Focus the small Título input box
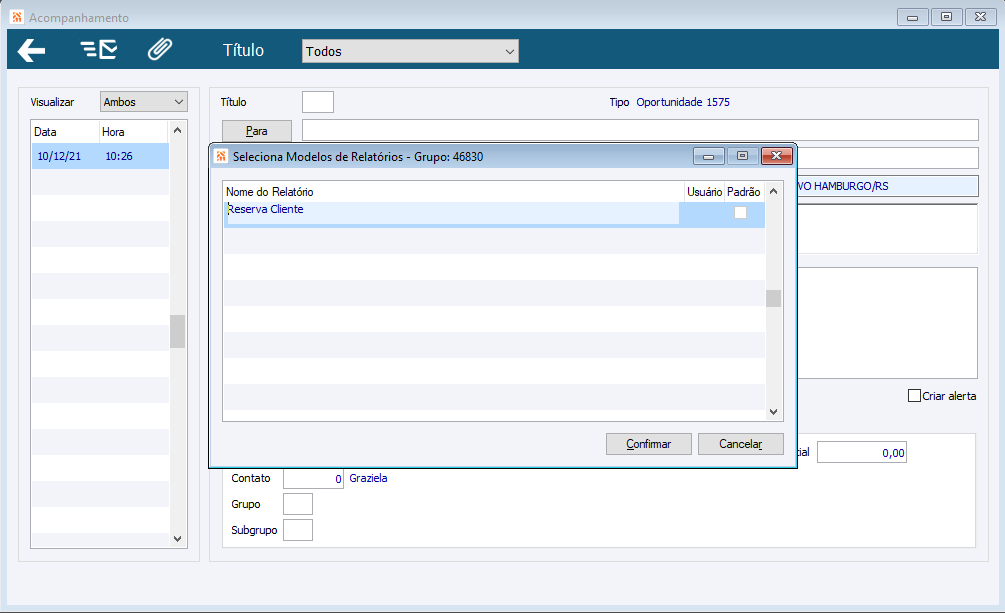The width and height of the screenshot is (1005, 613). coord(318,102)
